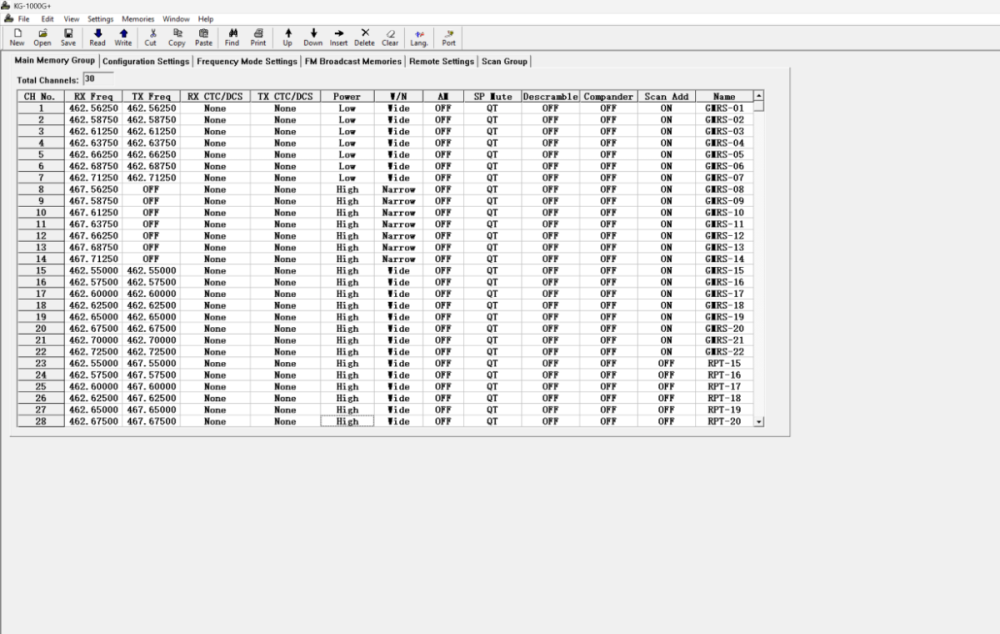
Task: Switch to the Configuration Settings tab
Action: 146,61
